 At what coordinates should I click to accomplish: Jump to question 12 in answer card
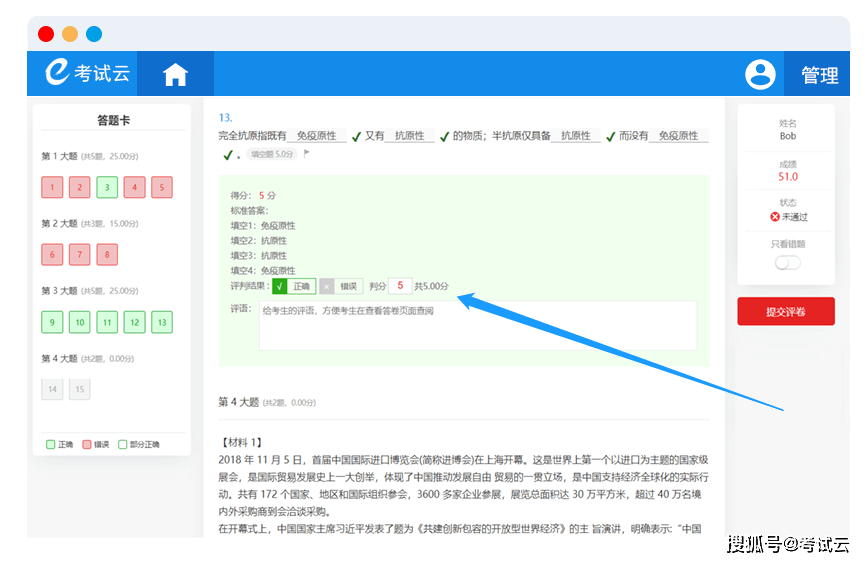pos(135,322)
